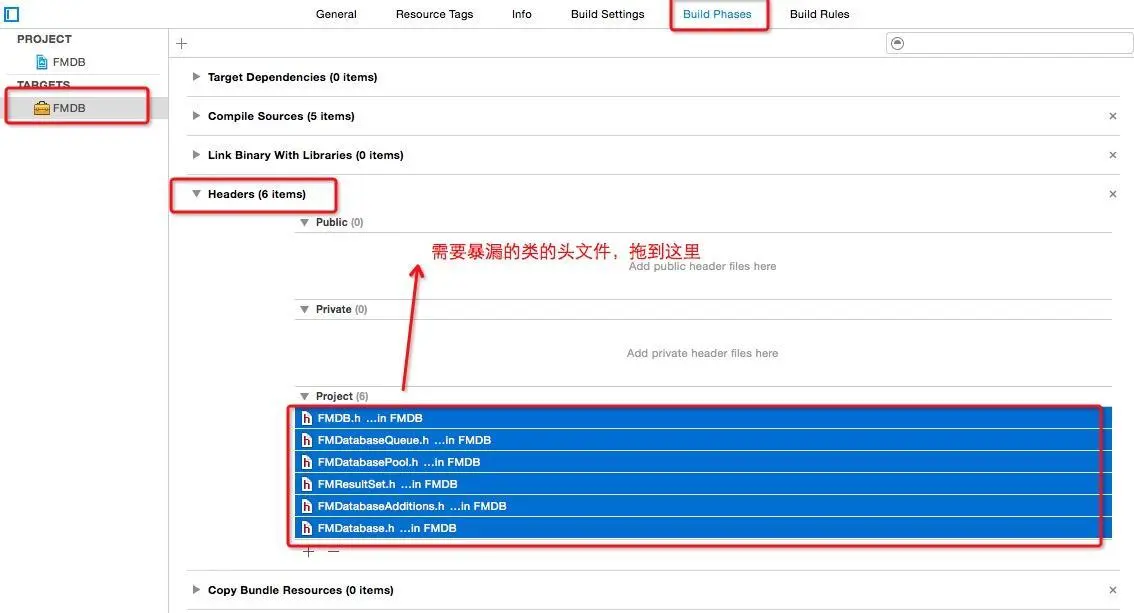This screenshot has height=613, width=1134.
Task: Switch to the Build Settings tab
Action: tap(607, 14)
